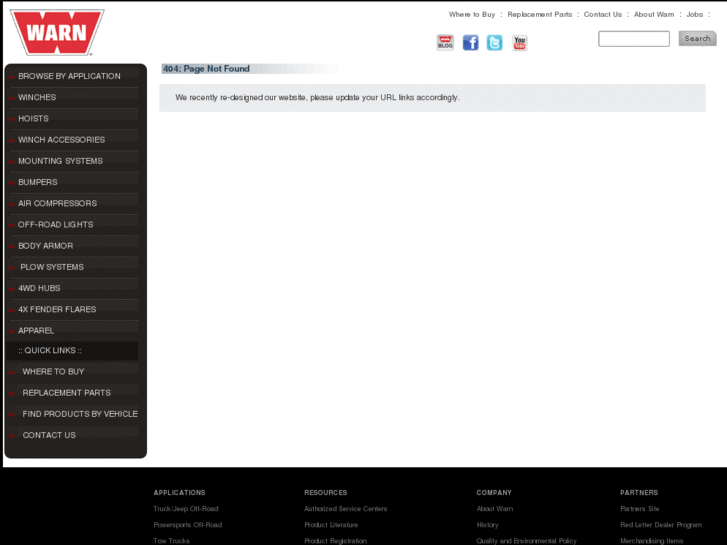Select Hoists in the sidebar
The width and height of the screenshot is (727, 545).
(x=33, y=119)
